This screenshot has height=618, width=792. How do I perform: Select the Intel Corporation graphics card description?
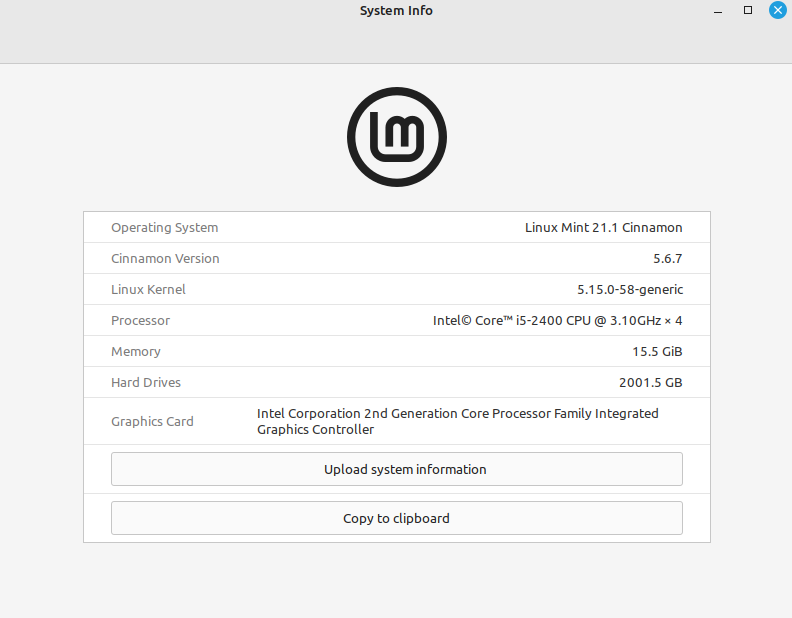458,421
